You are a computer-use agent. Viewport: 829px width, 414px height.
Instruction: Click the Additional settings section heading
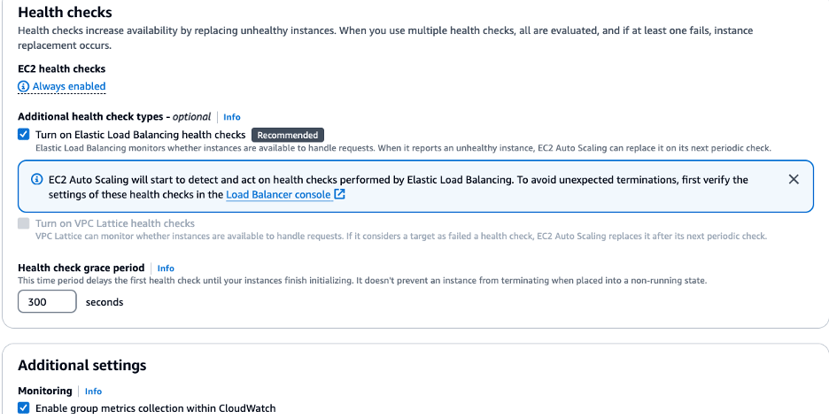tap(82, 365)
